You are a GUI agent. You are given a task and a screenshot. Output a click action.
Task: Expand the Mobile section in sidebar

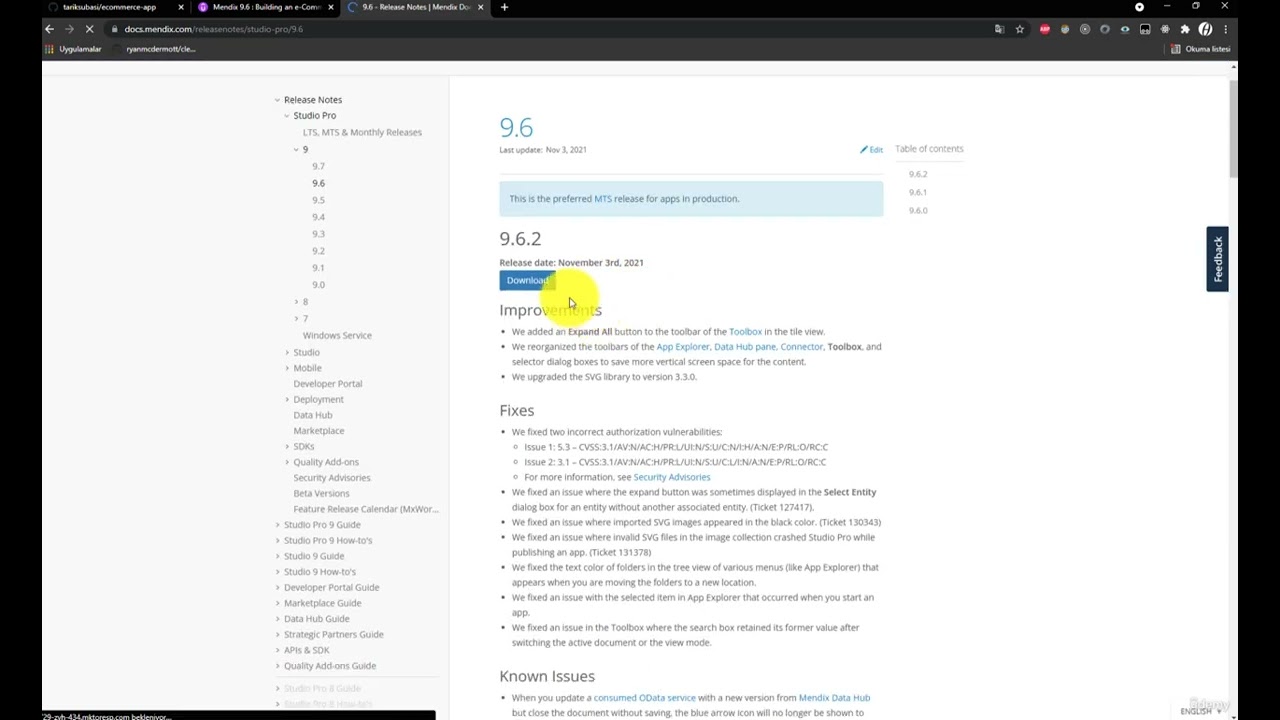click(287, 368)
